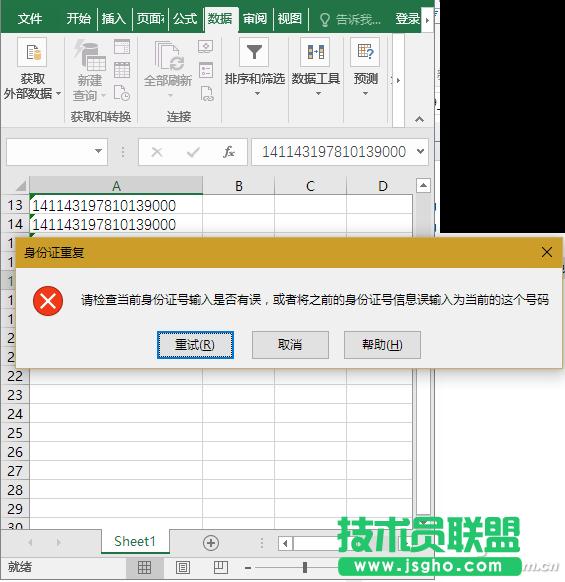Open the 获取外部数据 icon
The width and height of the screenshot is (565, 582).
tap(32, 52)
